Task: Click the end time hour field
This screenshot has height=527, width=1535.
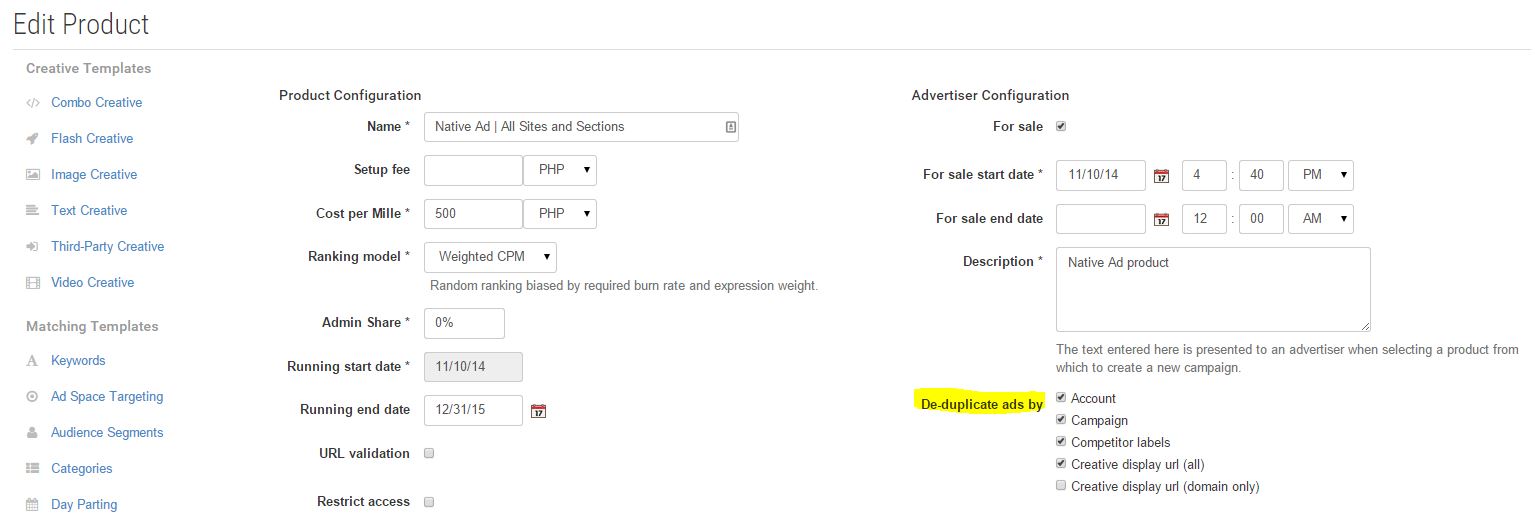Action: 1204,218
